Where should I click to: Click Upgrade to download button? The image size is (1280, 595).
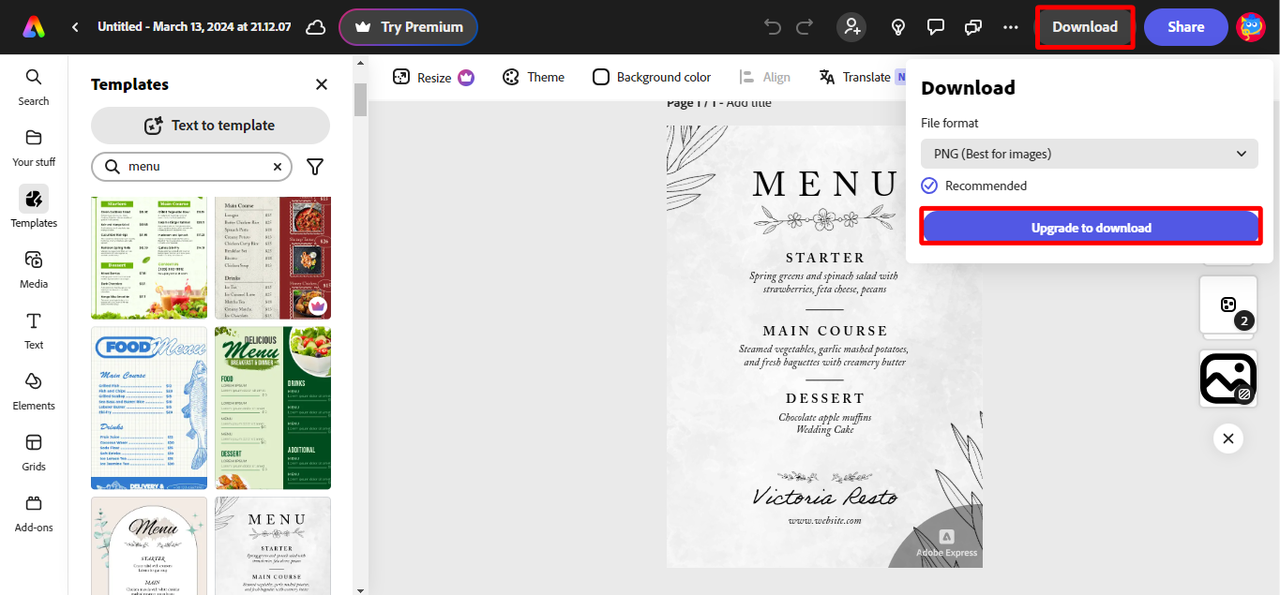pyautogui.click(x=1090, y=227)
